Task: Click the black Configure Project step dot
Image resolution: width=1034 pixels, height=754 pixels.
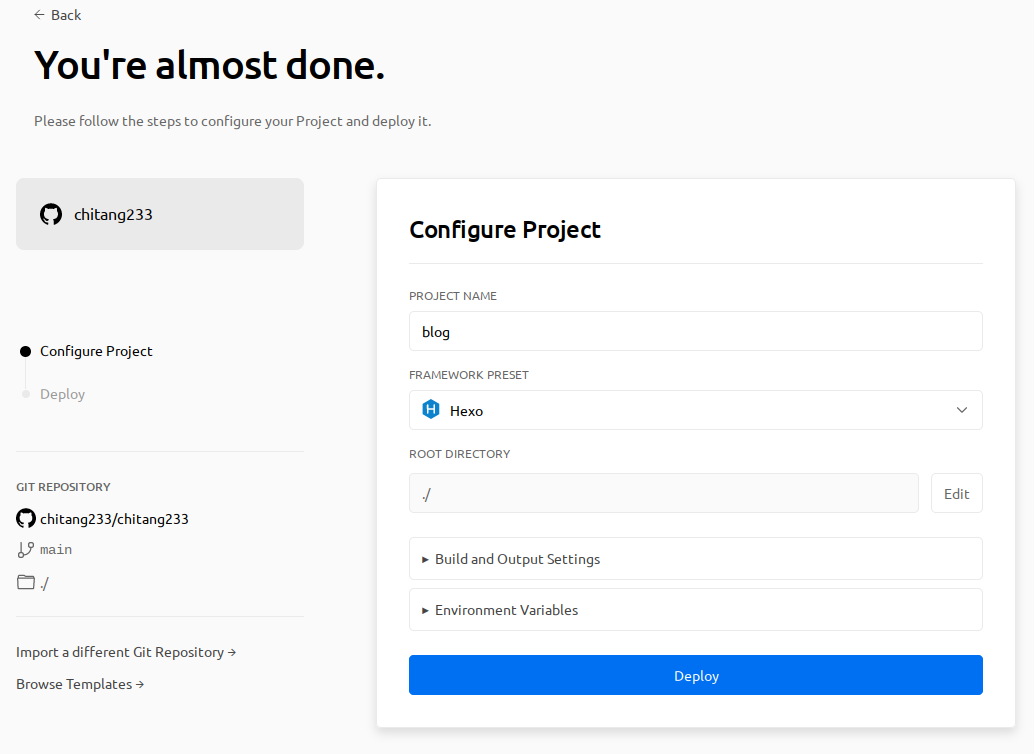Action: [26, 352]
